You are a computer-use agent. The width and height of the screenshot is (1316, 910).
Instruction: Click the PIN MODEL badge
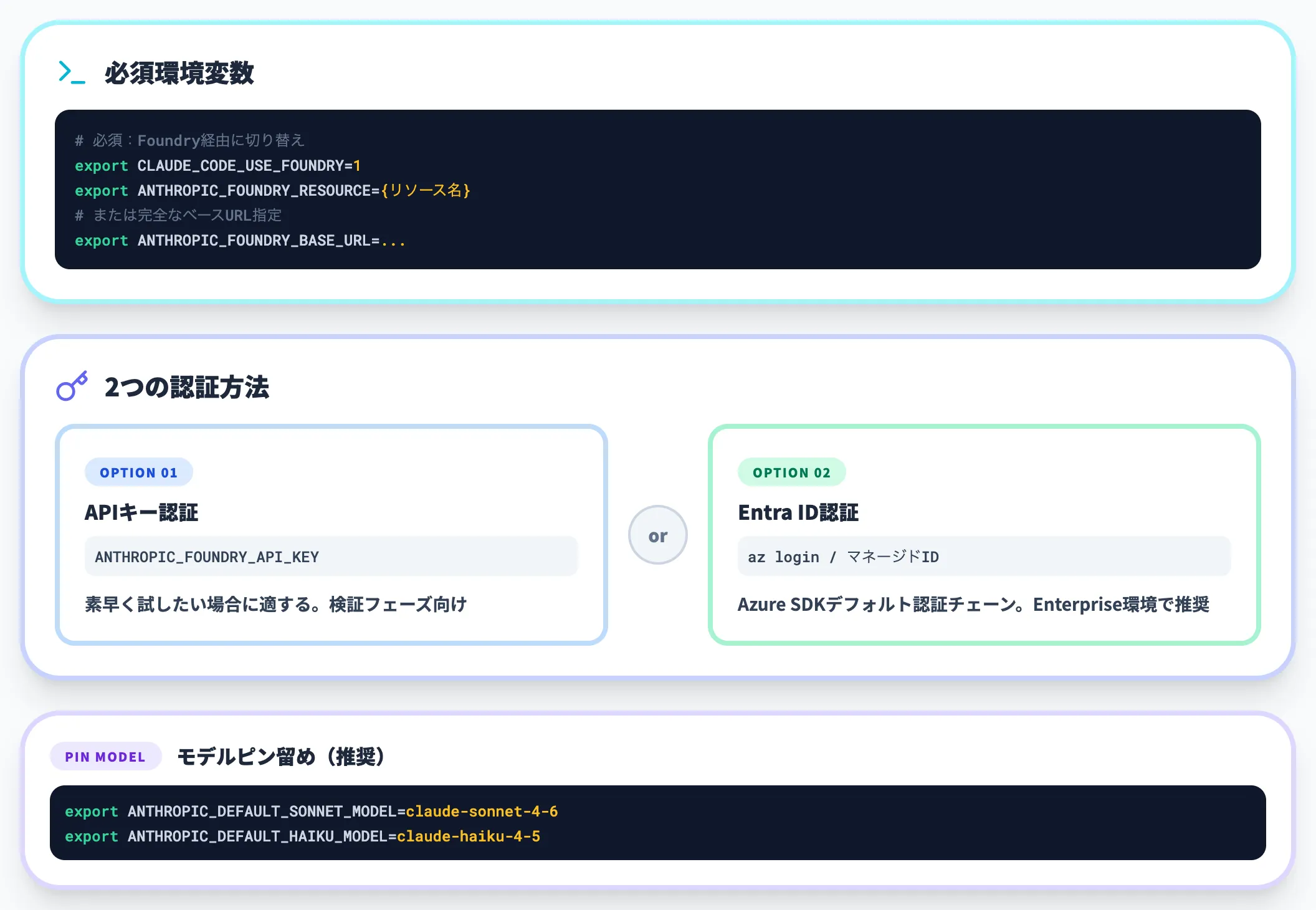(x=105, y=757)
